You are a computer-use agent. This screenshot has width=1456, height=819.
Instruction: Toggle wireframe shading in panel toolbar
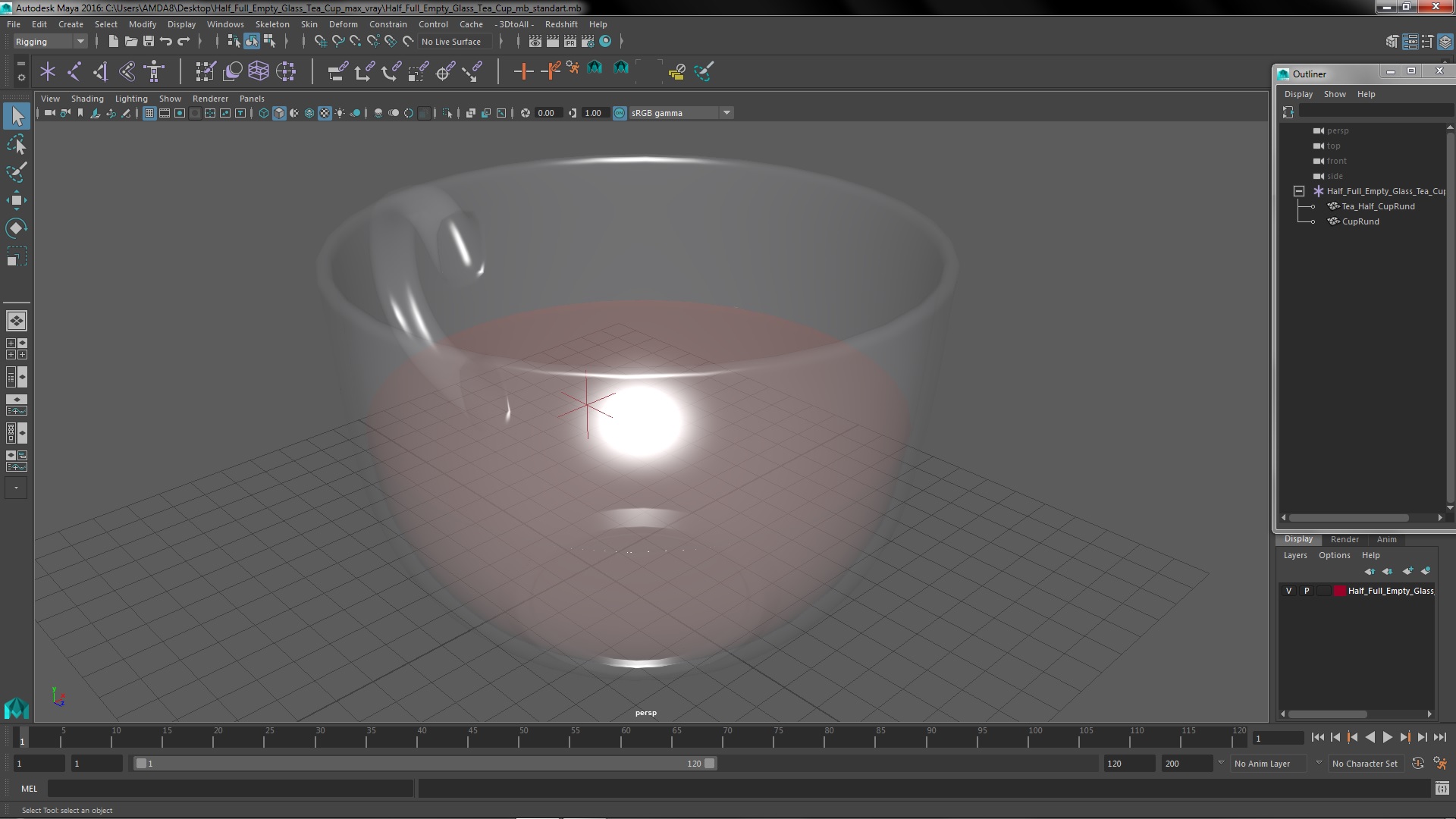(x=264, y=113)
